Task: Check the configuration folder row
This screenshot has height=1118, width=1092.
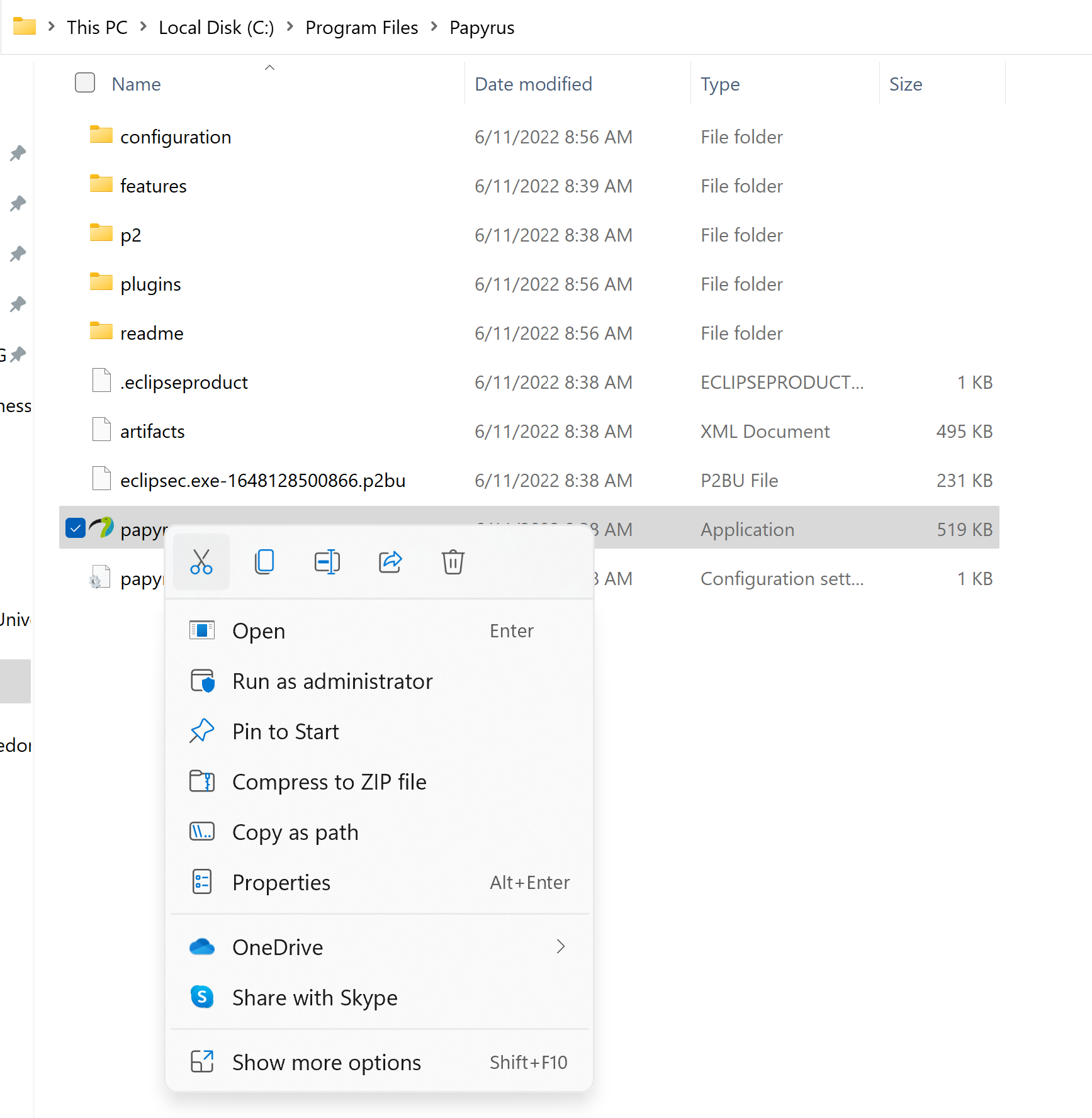Action: click(84, 137)
